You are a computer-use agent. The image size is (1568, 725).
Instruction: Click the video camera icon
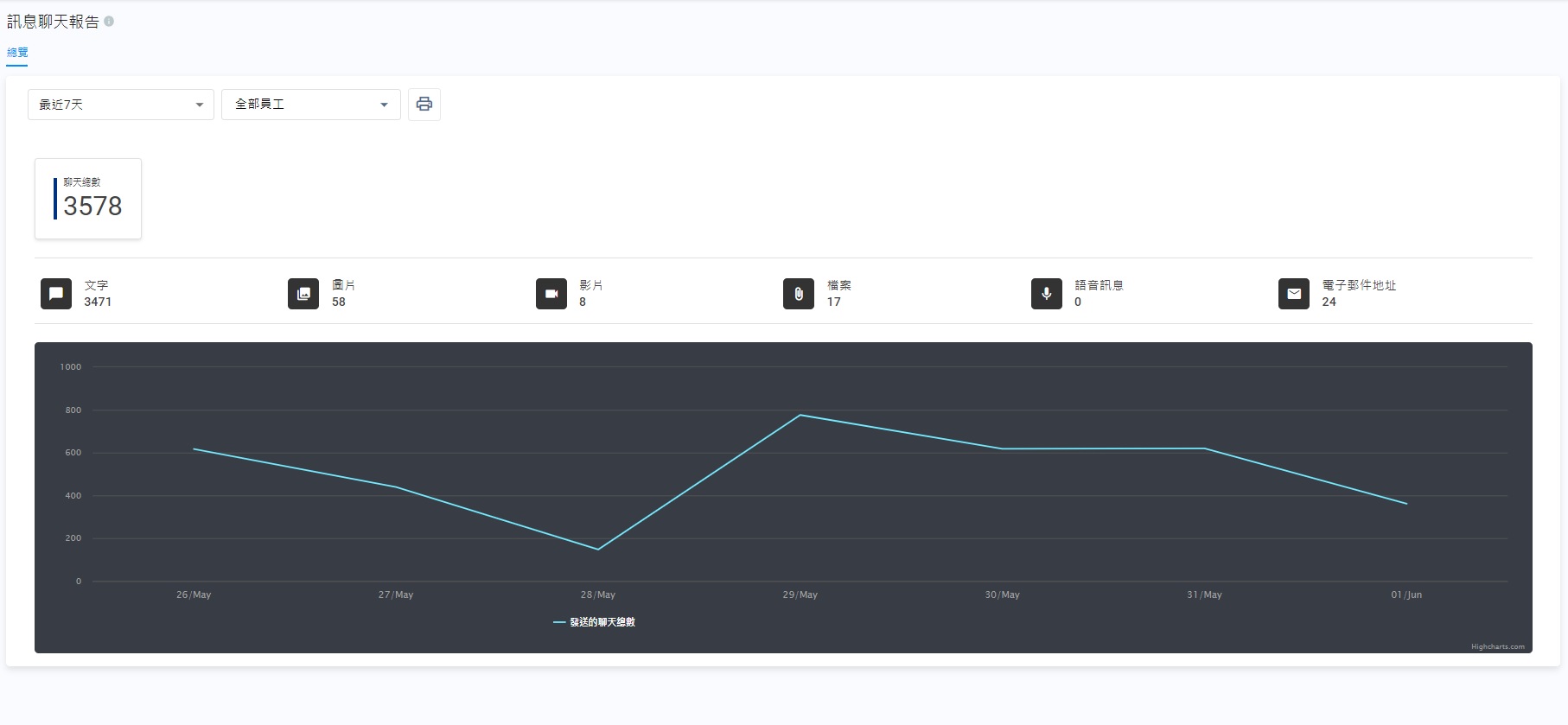(x=551, y=294)
